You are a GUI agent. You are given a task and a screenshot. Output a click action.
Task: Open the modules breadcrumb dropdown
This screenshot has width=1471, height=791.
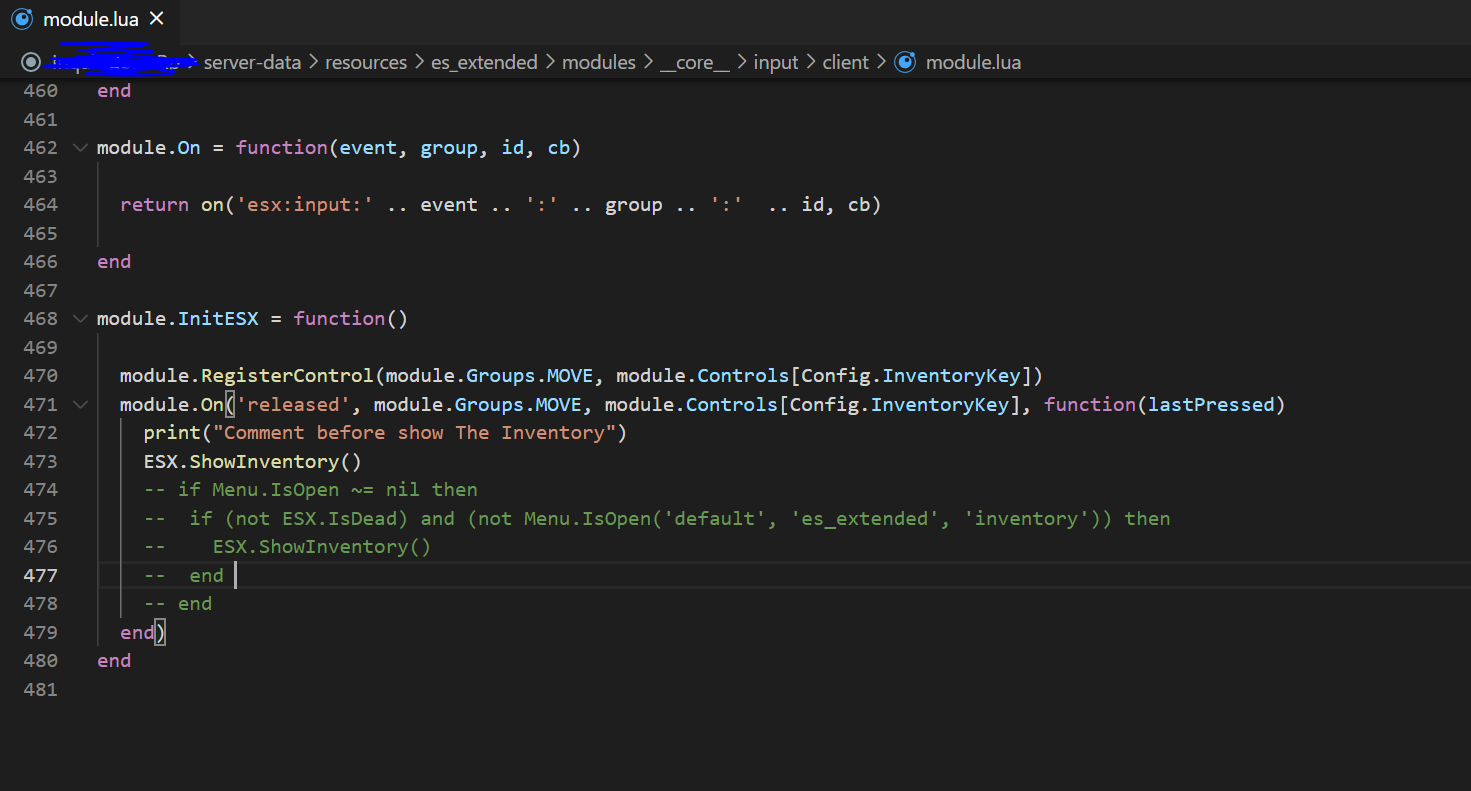point(598,62)
